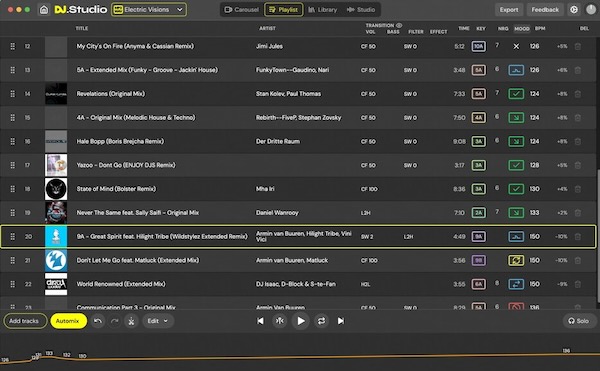Click the Add tracks button
Screen dimensions: 600x371
tap(24, 321)
